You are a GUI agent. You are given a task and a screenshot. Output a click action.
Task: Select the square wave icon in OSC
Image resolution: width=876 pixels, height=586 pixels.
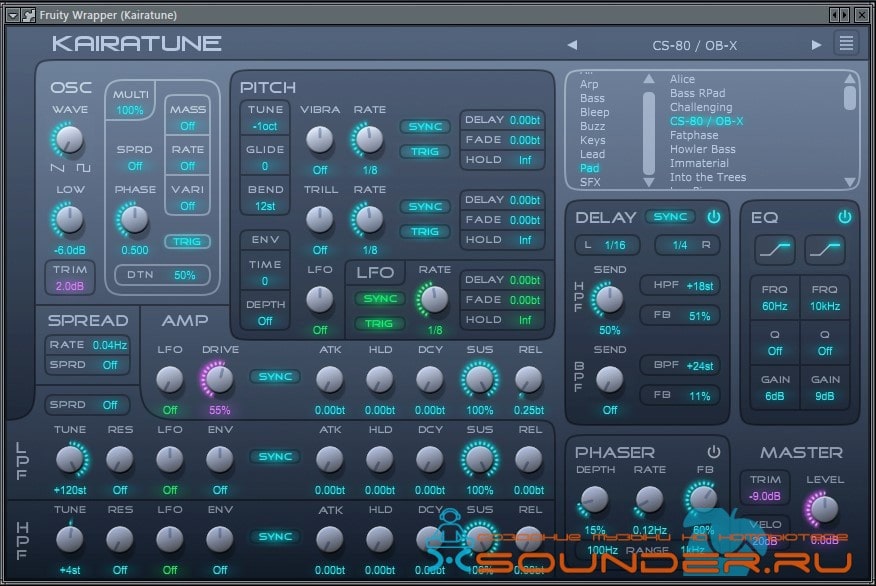[x=83, y=168]
